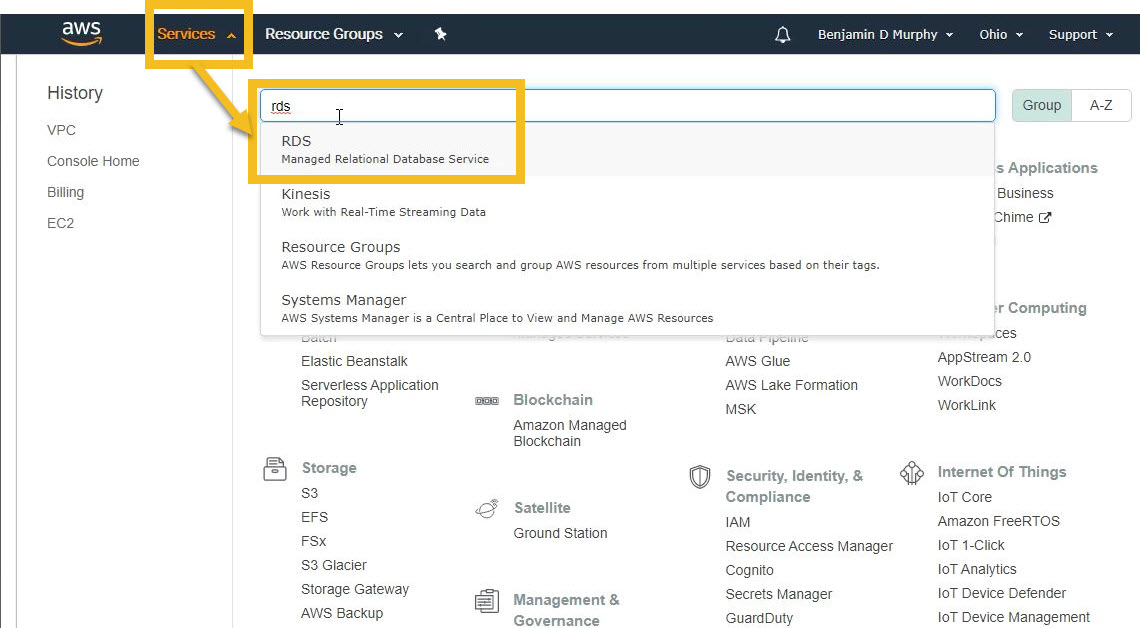Click the AWS logo
This screenshot has width=1140, height=628.
point(81,33)
